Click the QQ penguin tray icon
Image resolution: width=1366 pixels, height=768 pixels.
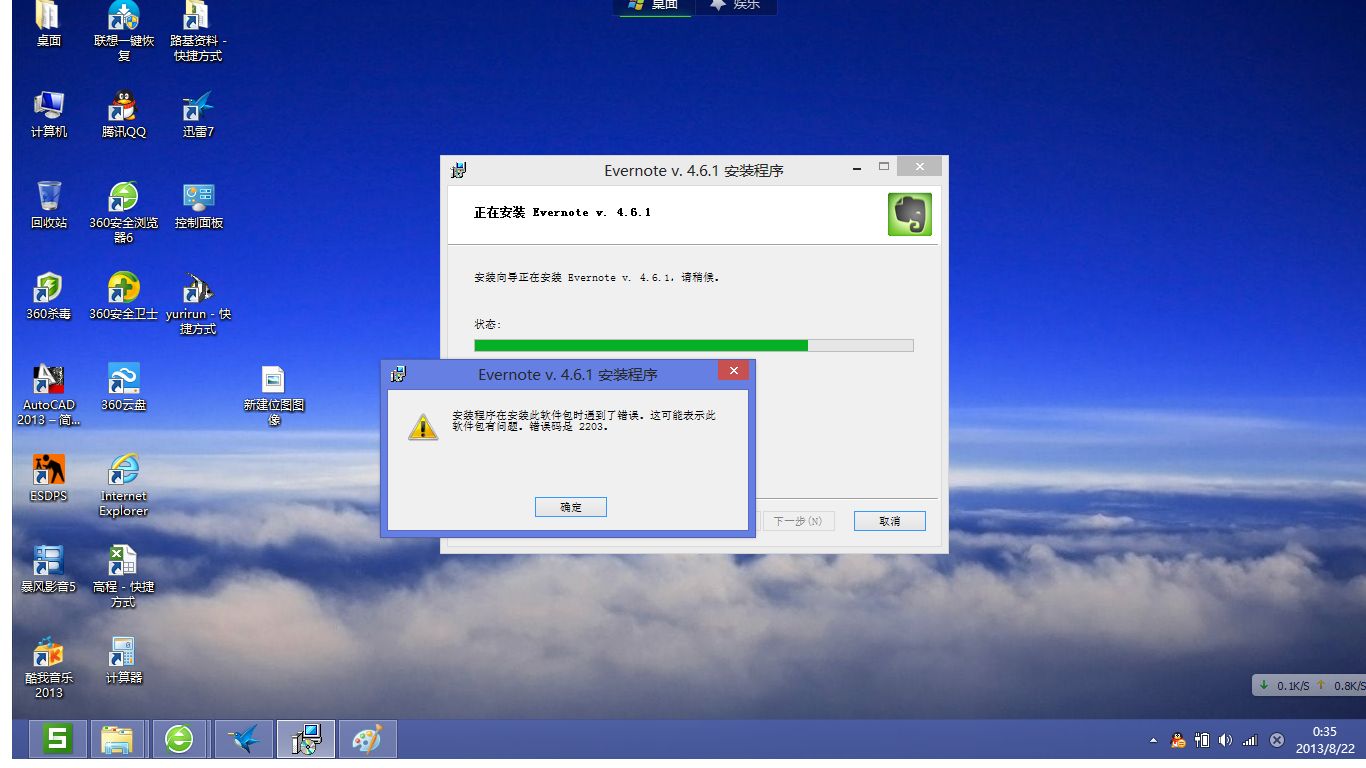coord(1178,740)
